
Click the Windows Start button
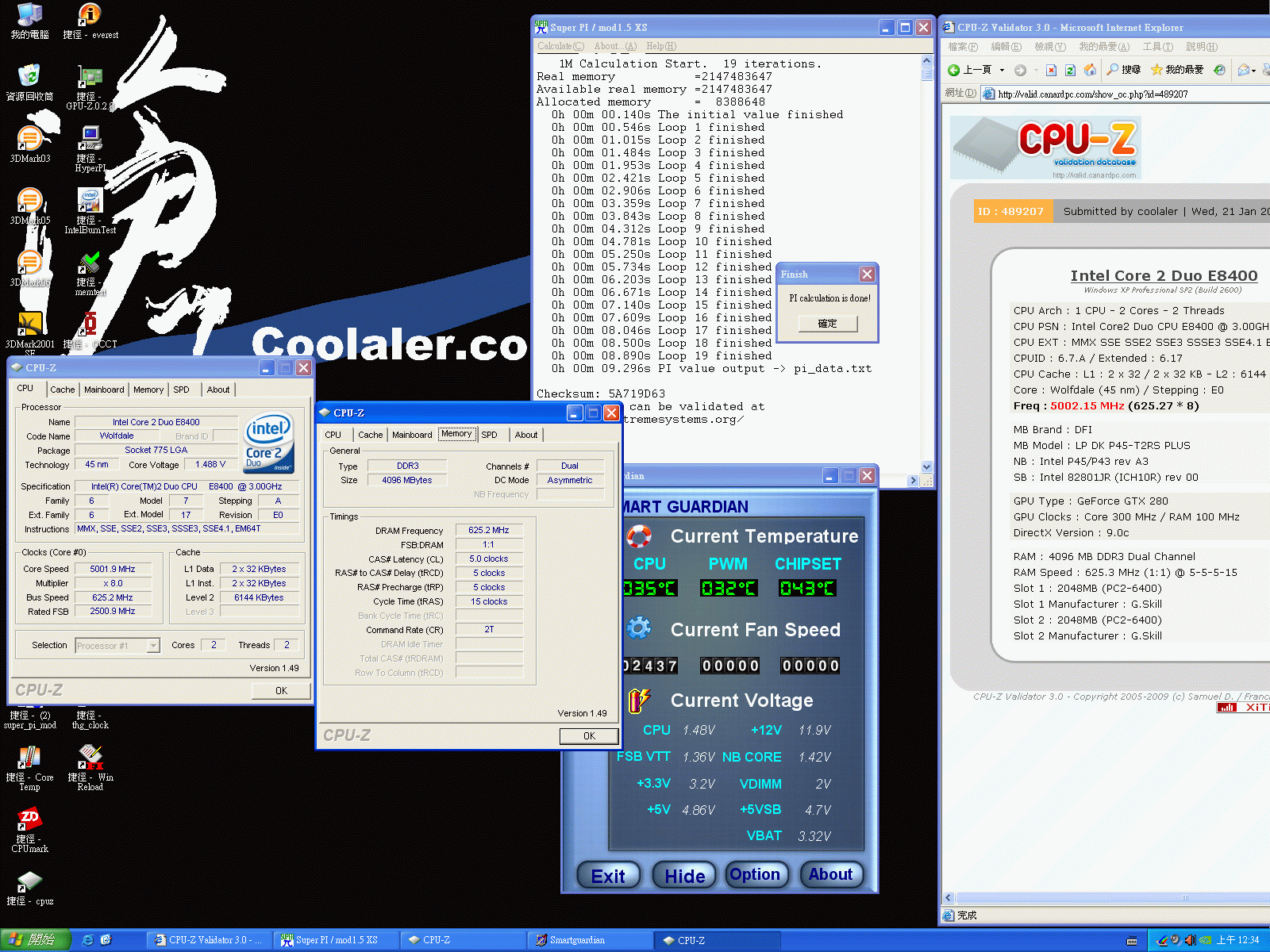pyautogui.click(x=35, y=939)
